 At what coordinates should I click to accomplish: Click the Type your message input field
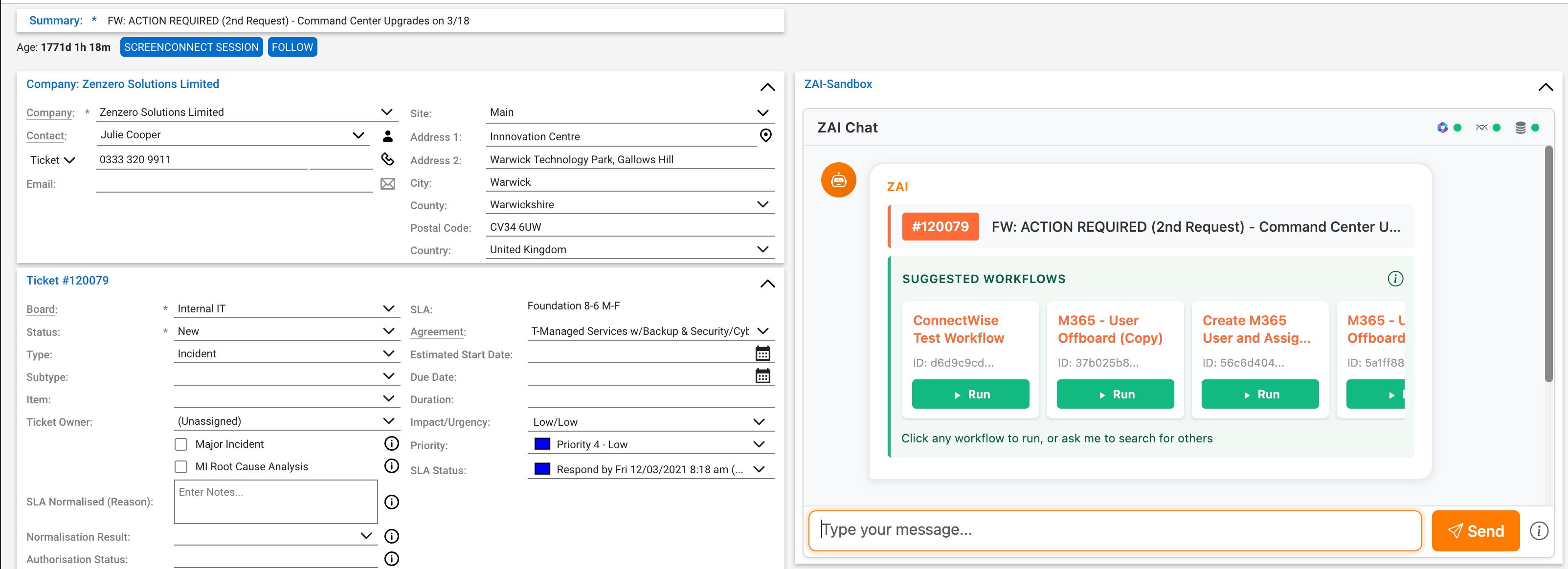pos(1115,531)
